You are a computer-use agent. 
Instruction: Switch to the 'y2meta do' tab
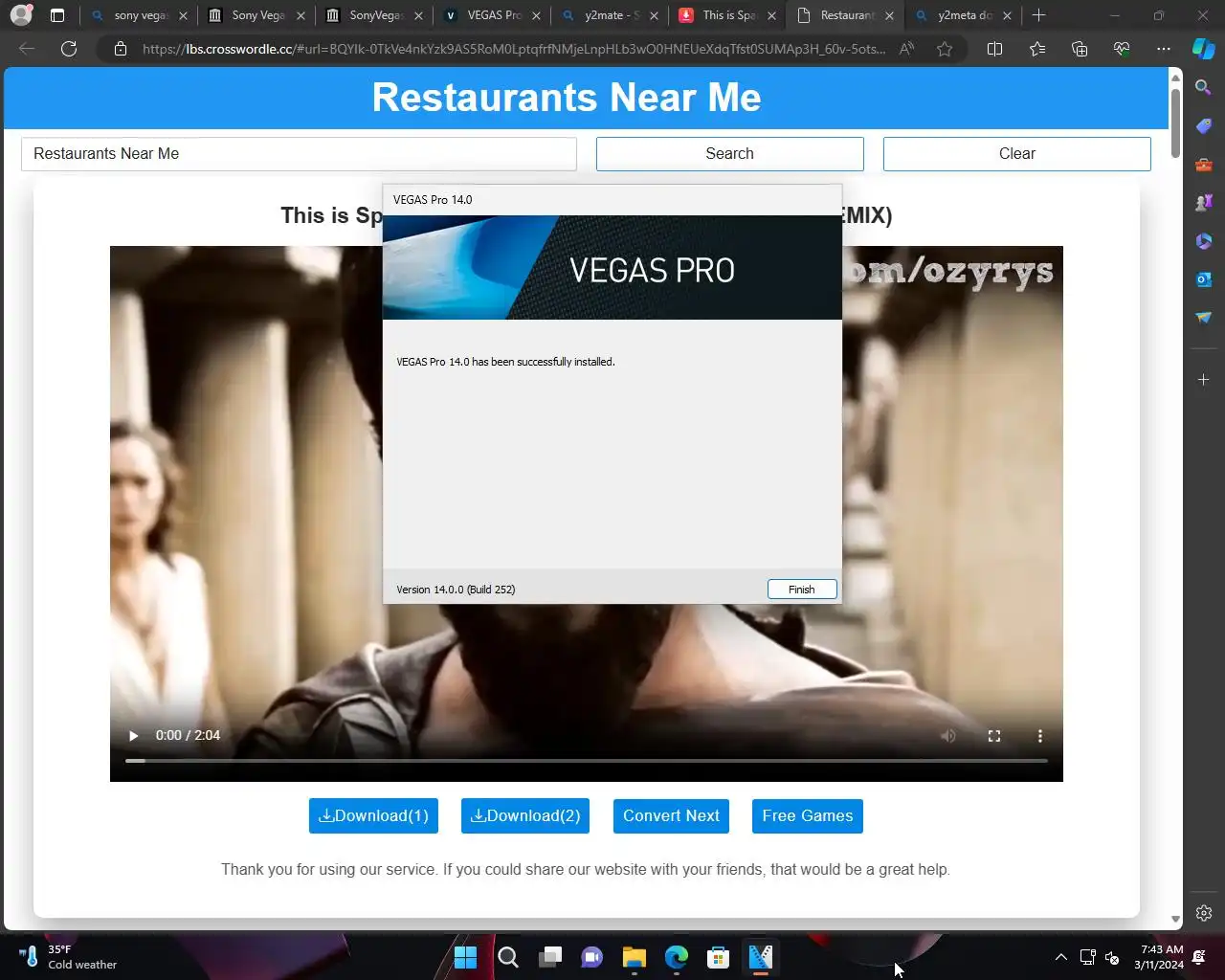point(964,15)
